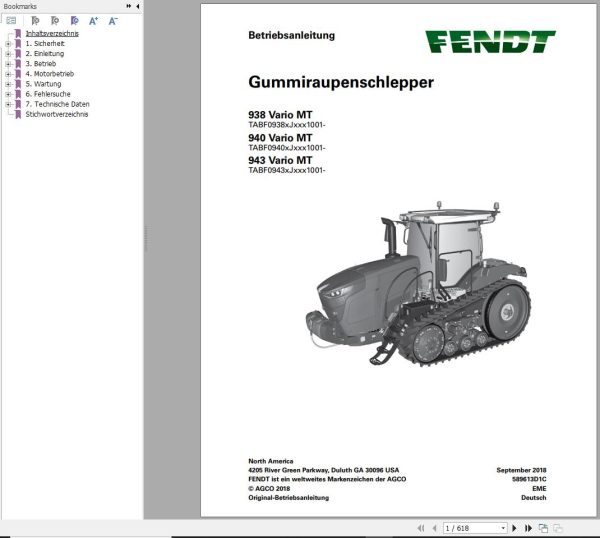Click the tracked tractor illustration
Image resolution: width=600 pixels, height=538 pixels.
(418, 283)
